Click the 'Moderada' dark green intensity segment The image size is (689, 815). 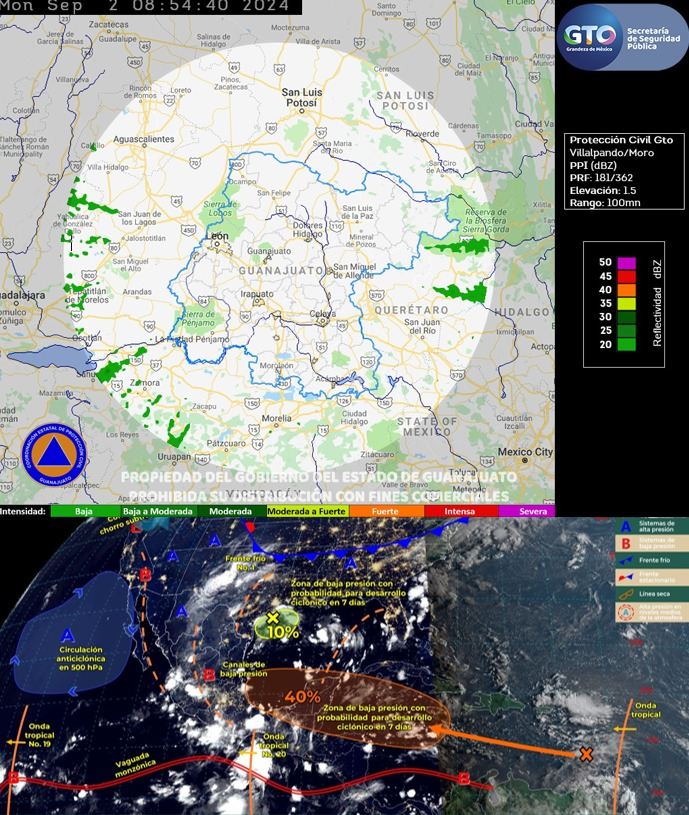click(x=231, y=511)
